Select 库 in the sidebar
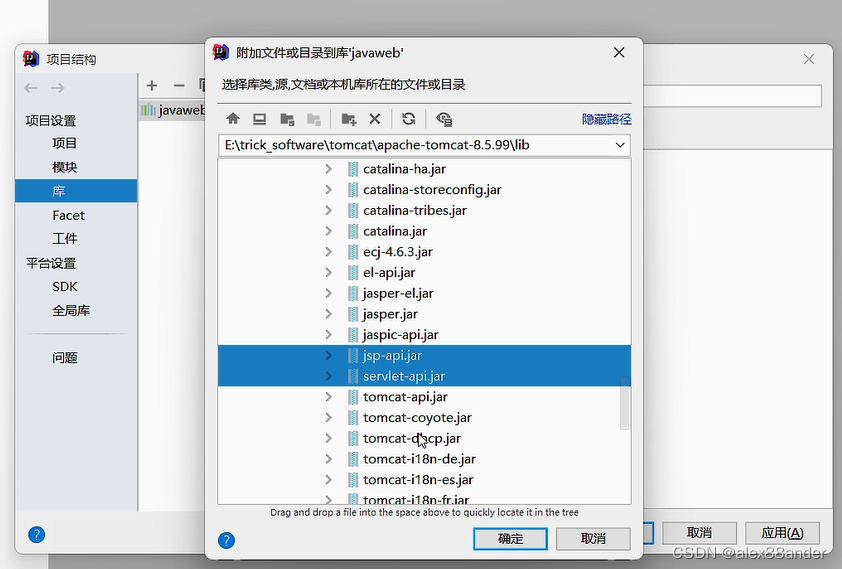Screen dimensions: 842x569 [76, 191]
